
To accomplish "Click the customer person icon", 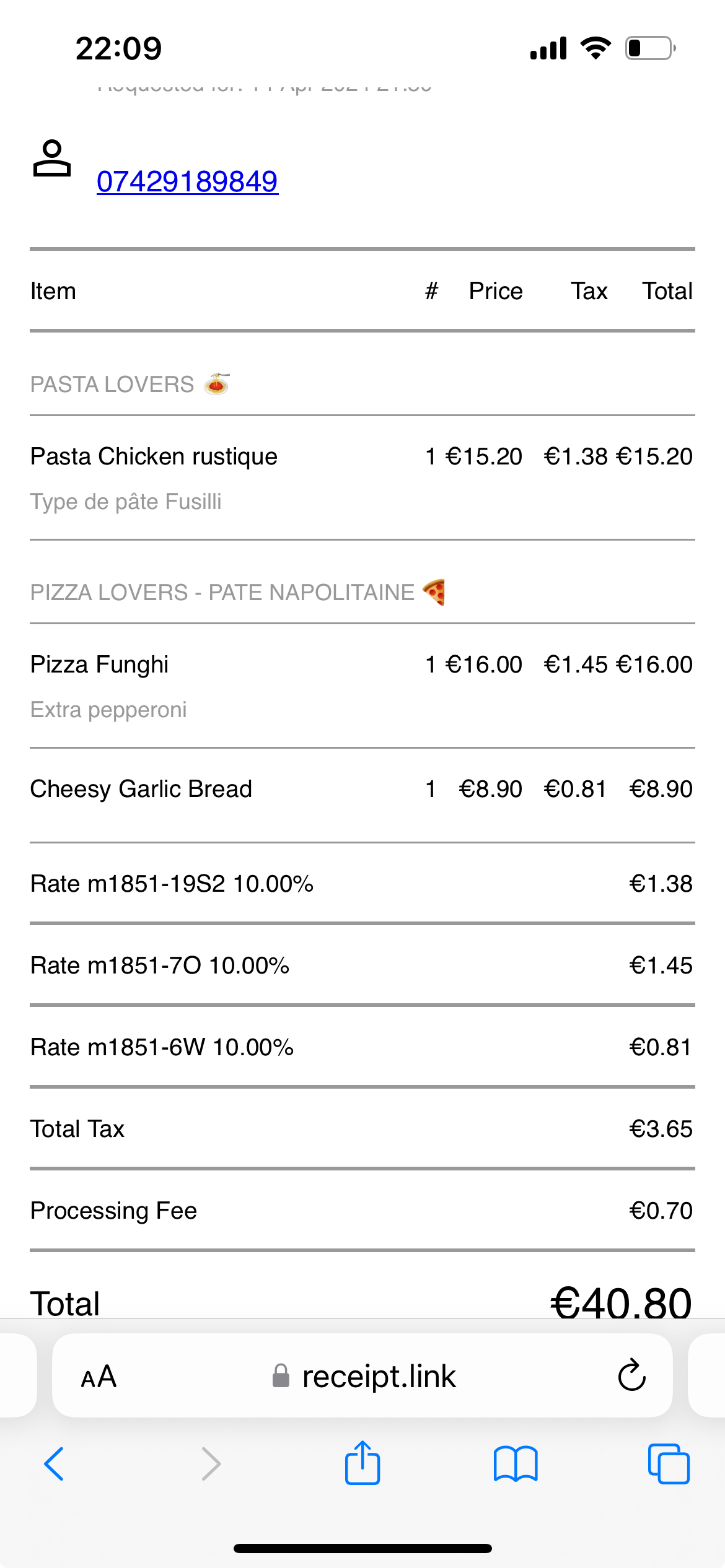I will [52, 159].
